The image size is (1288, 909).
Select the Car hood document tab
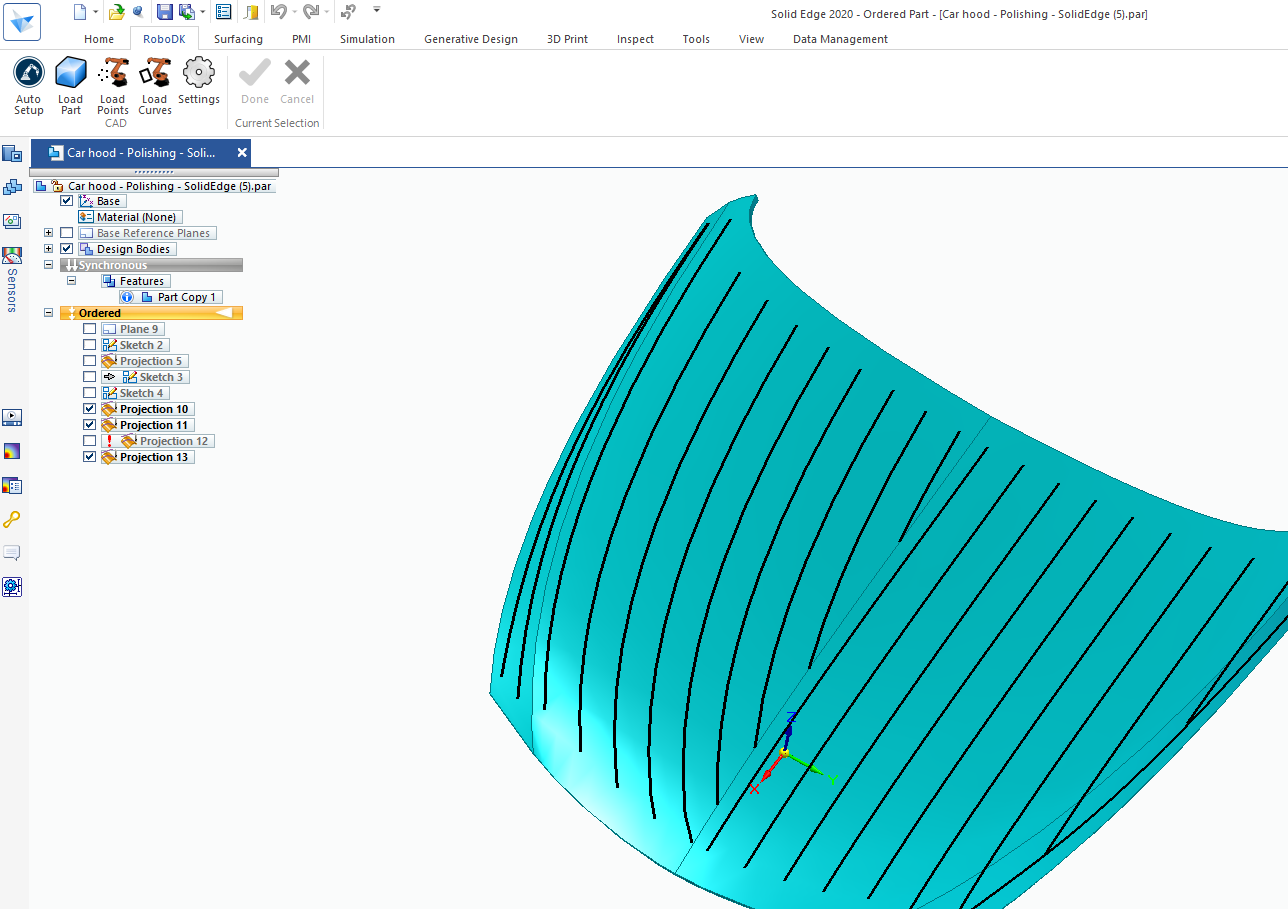pyautogui.click(x=141, y=153)
